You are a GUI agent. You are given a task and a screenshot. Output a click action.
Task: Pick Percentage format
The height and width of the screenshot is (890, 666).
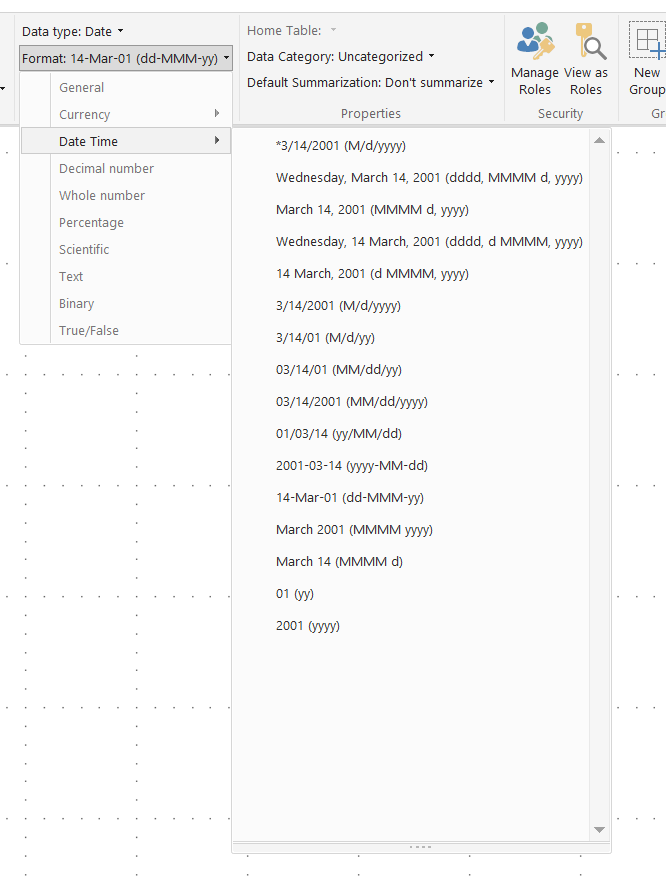coord(125,222)
